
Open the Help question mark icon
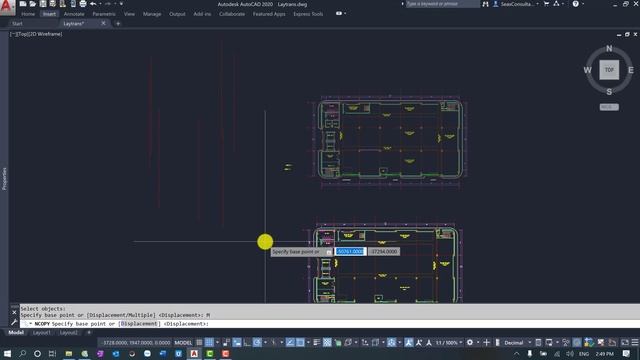pos(576,4)
